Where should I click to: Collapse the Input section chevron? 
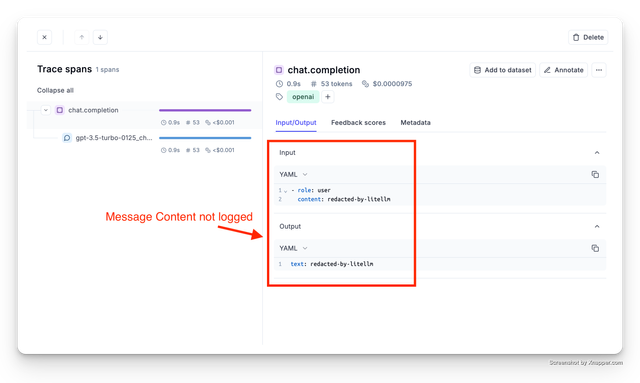pyautogui.click(x=597, y=153)
